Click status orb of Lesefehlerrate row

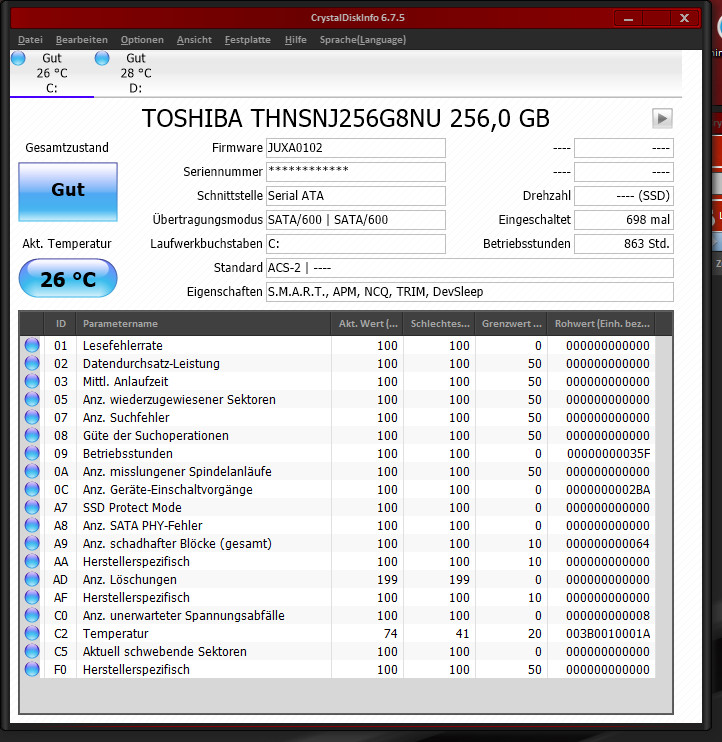pos(32,345)
